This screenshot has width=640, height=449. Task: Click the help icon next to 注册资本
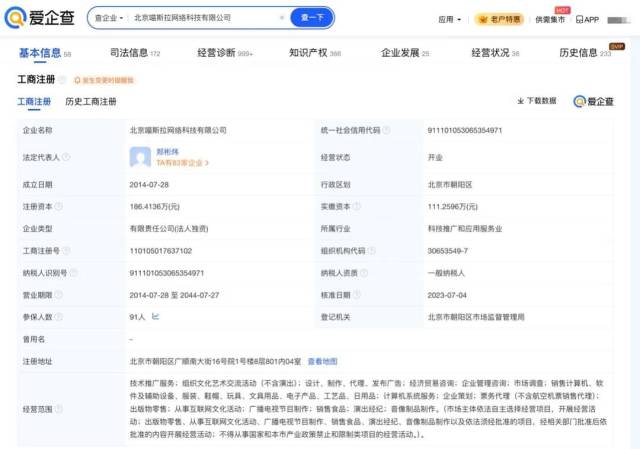click(x=58, y=207)
